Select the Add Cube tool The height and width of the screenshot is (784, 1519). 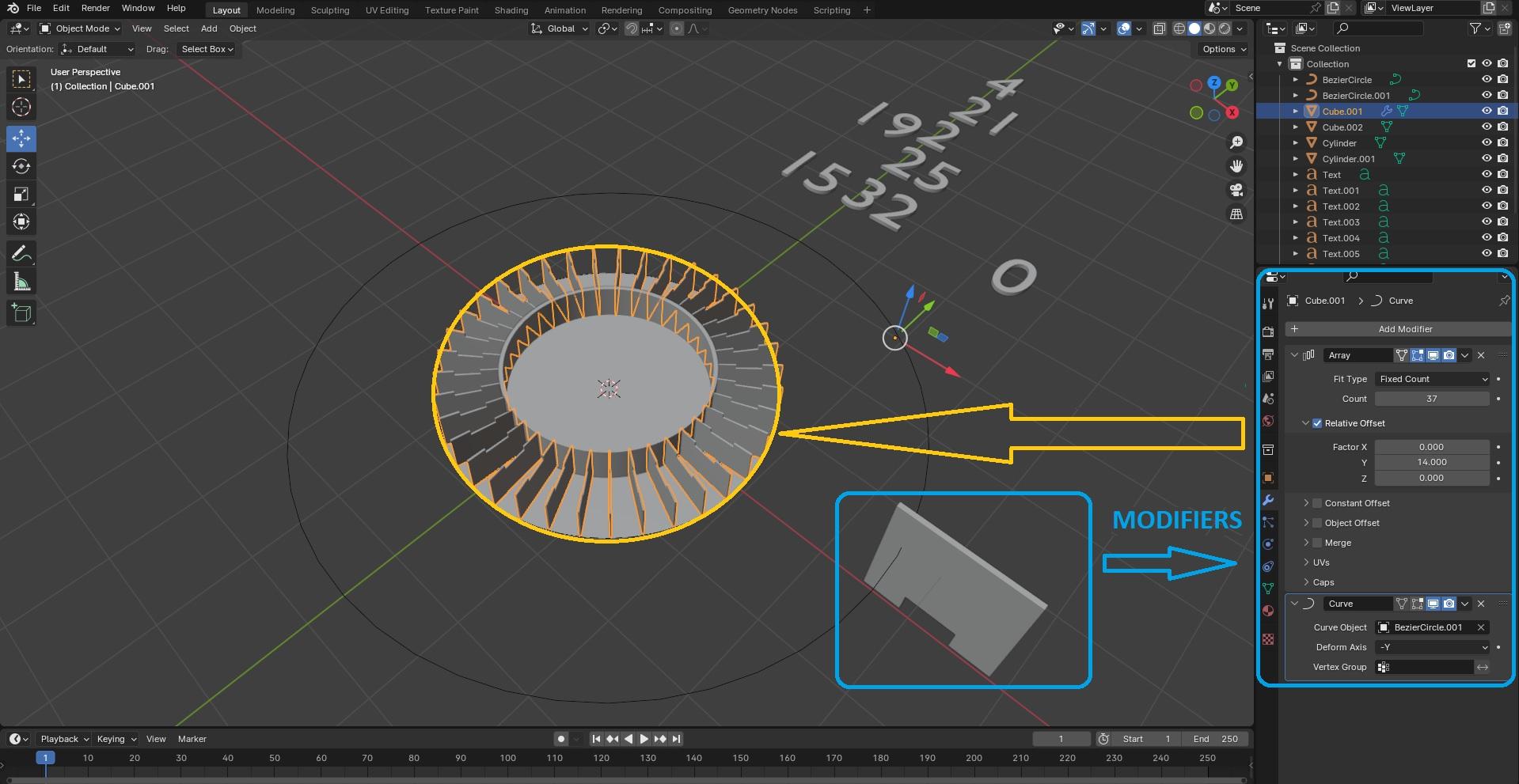pyautogui.click(x=21, y=313)
